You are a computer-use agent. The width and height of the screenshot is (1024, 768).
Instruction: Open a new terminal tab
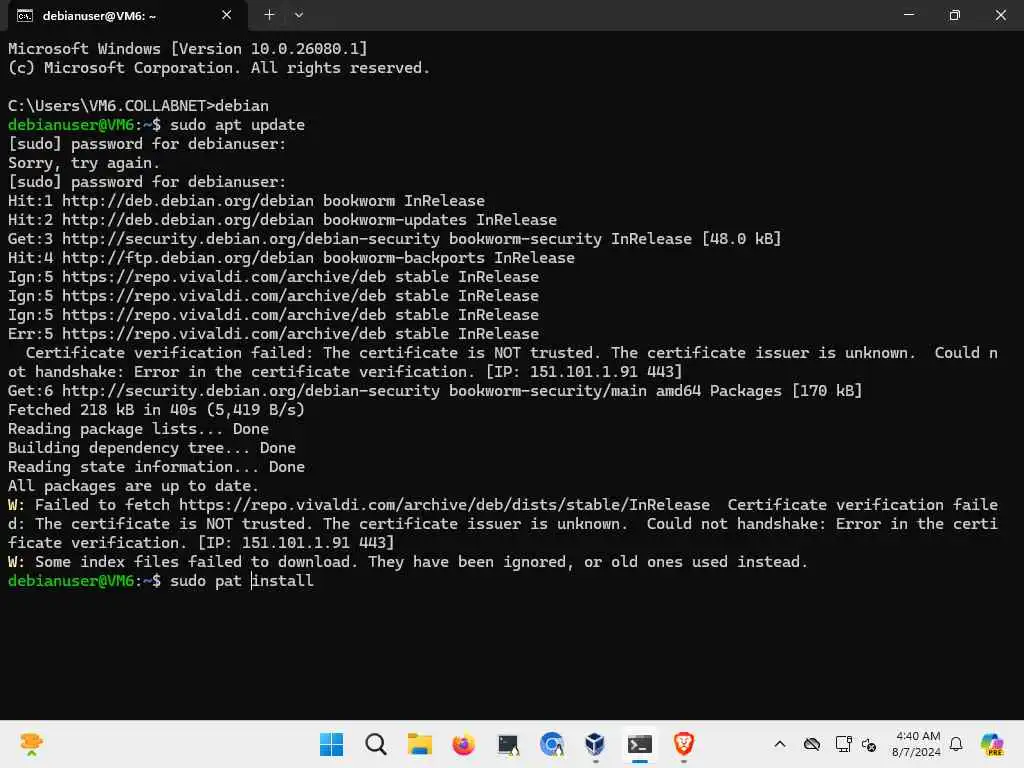[x=269, y=15]
